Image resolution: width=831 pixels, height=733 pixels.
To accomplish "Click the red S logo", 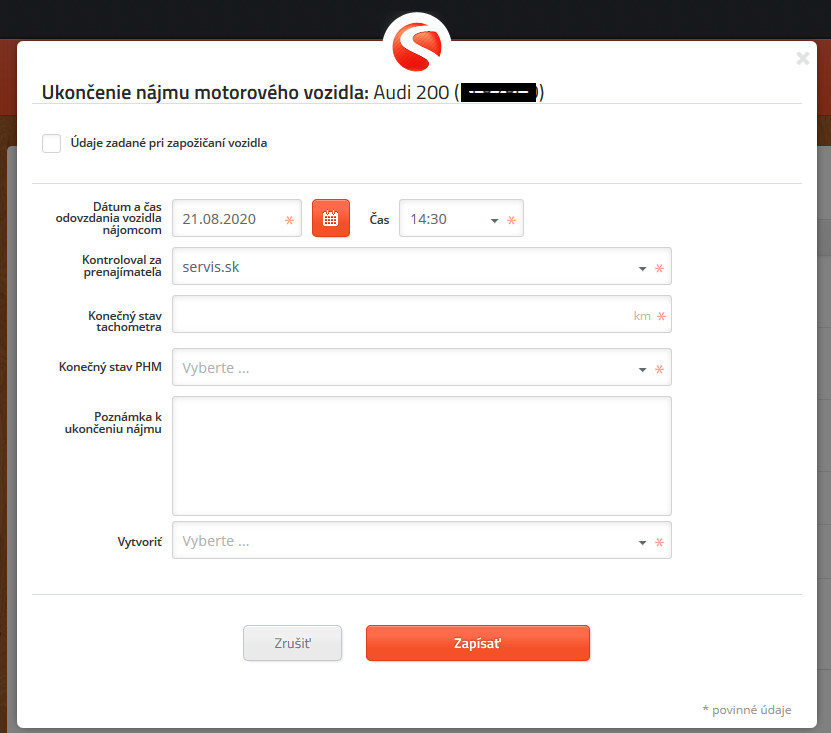I will pyautogui.click(x=417, y=47).
